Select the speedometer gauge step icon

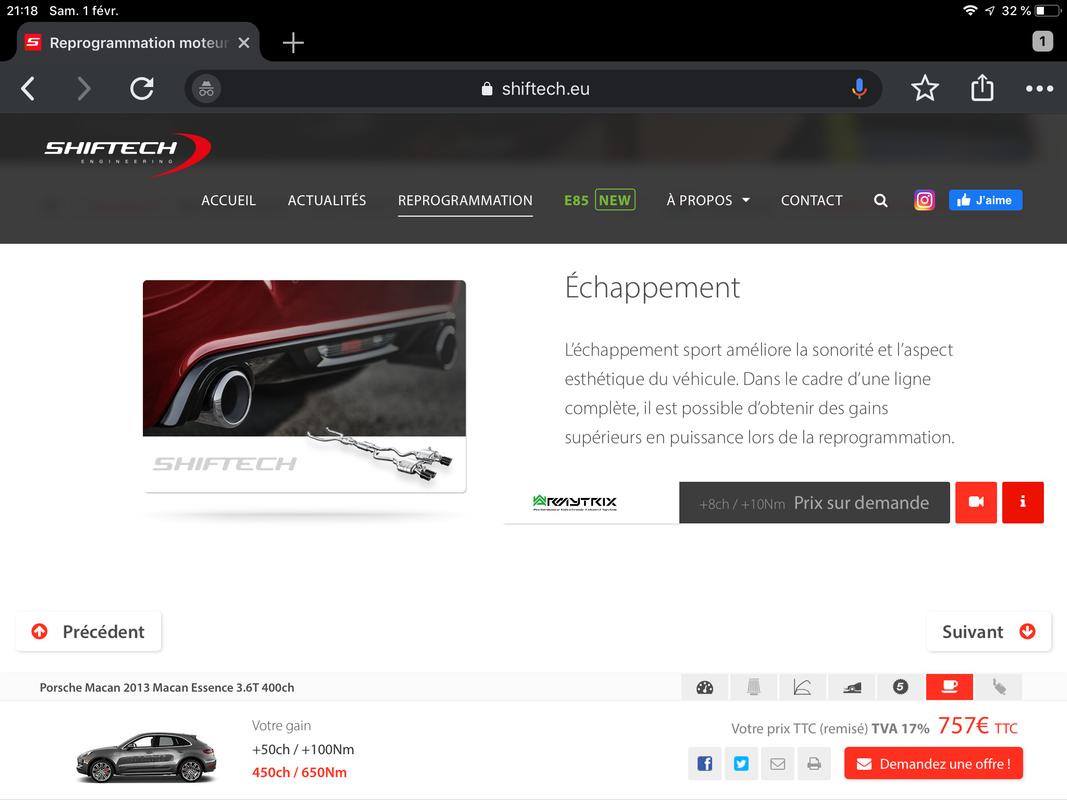pos(704,687)
